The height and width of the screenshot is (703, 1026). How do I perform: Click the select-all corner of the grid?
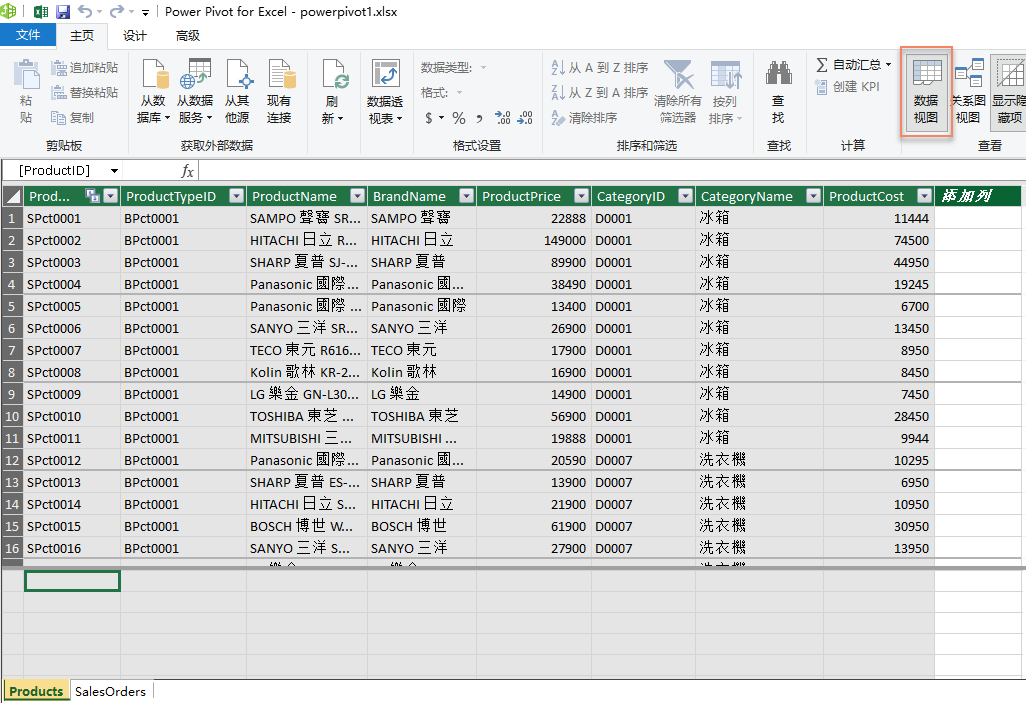point(12,196)
